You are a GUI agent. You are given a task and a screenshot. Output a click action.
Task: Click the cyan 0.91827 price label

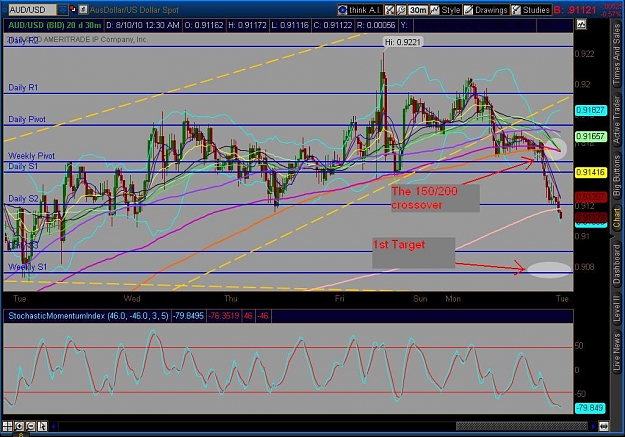[x=591, y=110]
